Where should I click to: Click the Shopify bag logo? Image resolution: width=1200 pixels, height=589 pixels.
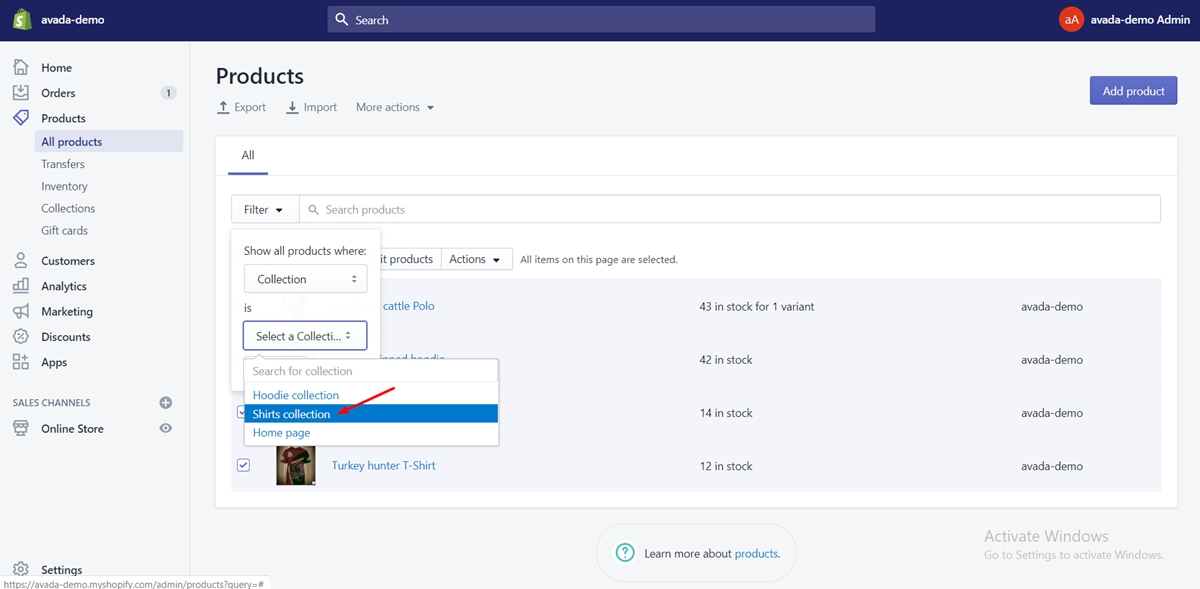click(x=22, y=19)
